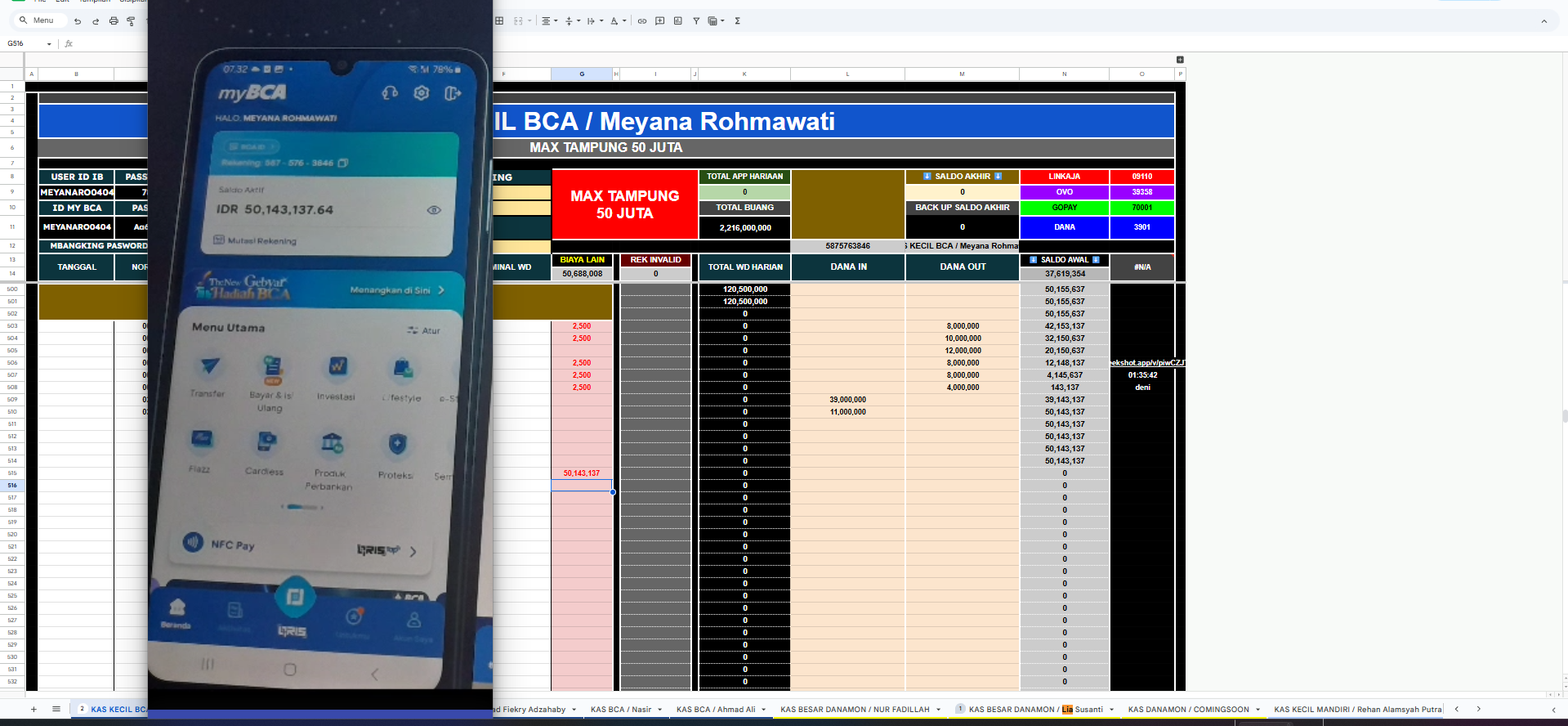Screen dimensions: 1568x726
Task: Click Menangkan di Sini banner link
Action: (397, 290)
